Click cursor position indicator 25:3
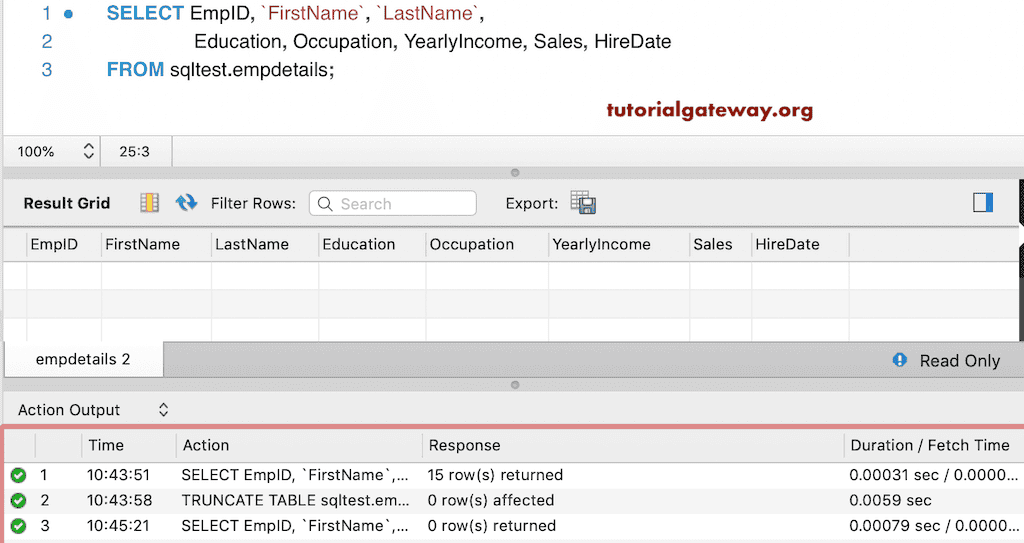The height and width of the screenshot is (543, 1024). coord(135,152)
